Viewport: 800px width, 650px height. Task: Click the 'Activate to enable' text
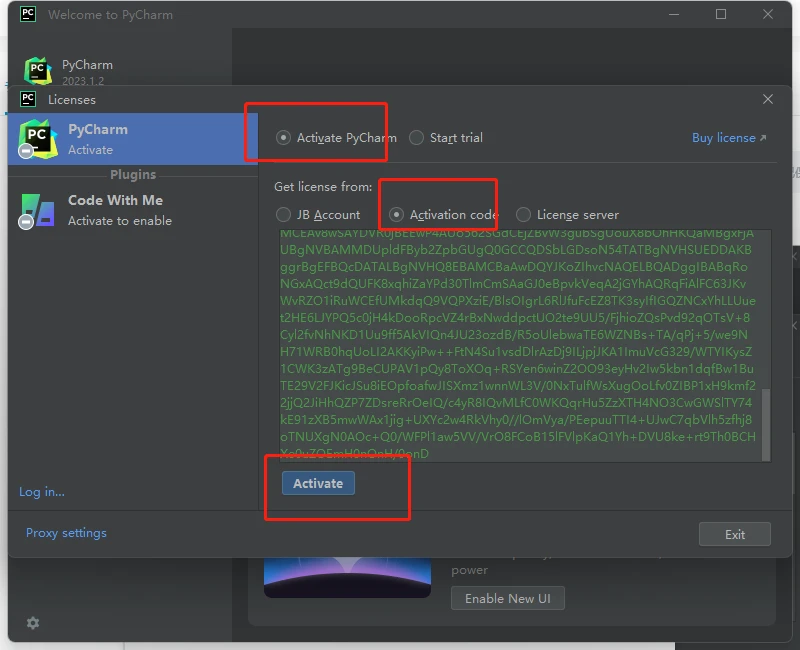[x=120, y=220]
